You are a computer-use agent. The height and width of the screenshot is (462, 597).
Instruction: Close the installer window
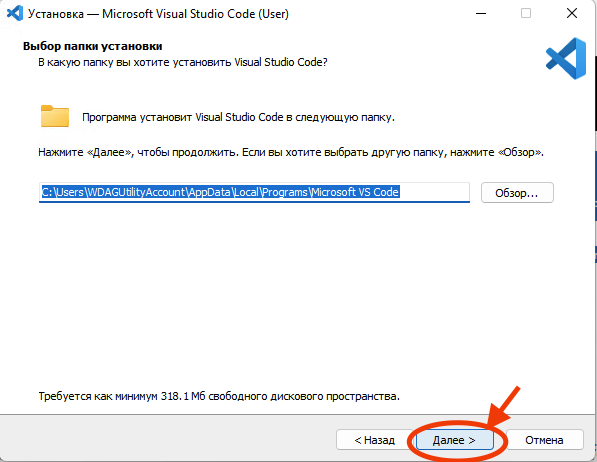tap(571, 13)
